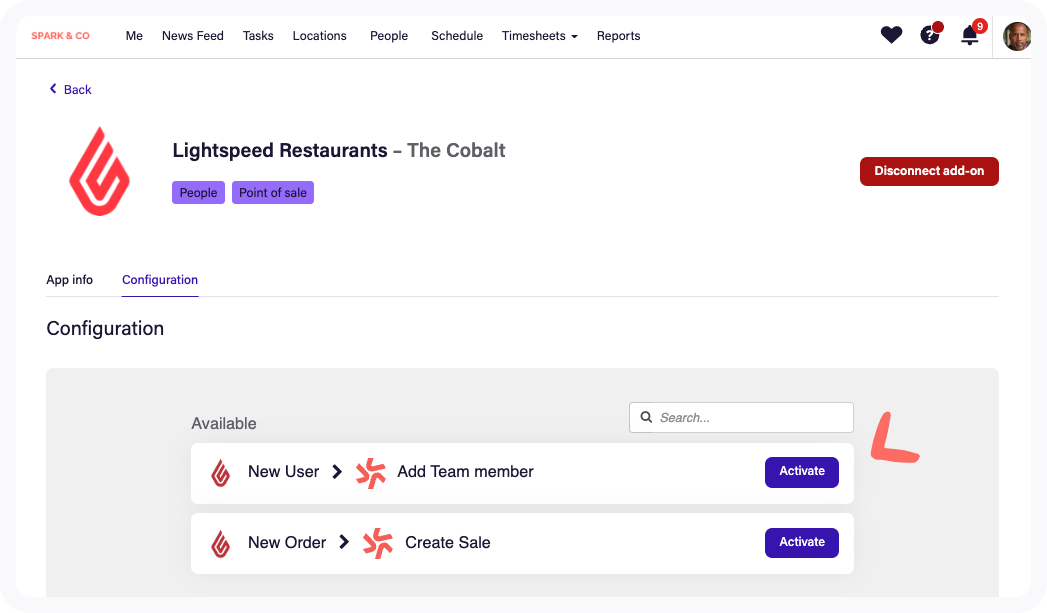Open the user profile avatar
The width and height of the screenshot is (1047, 613).
[1017, 36]
